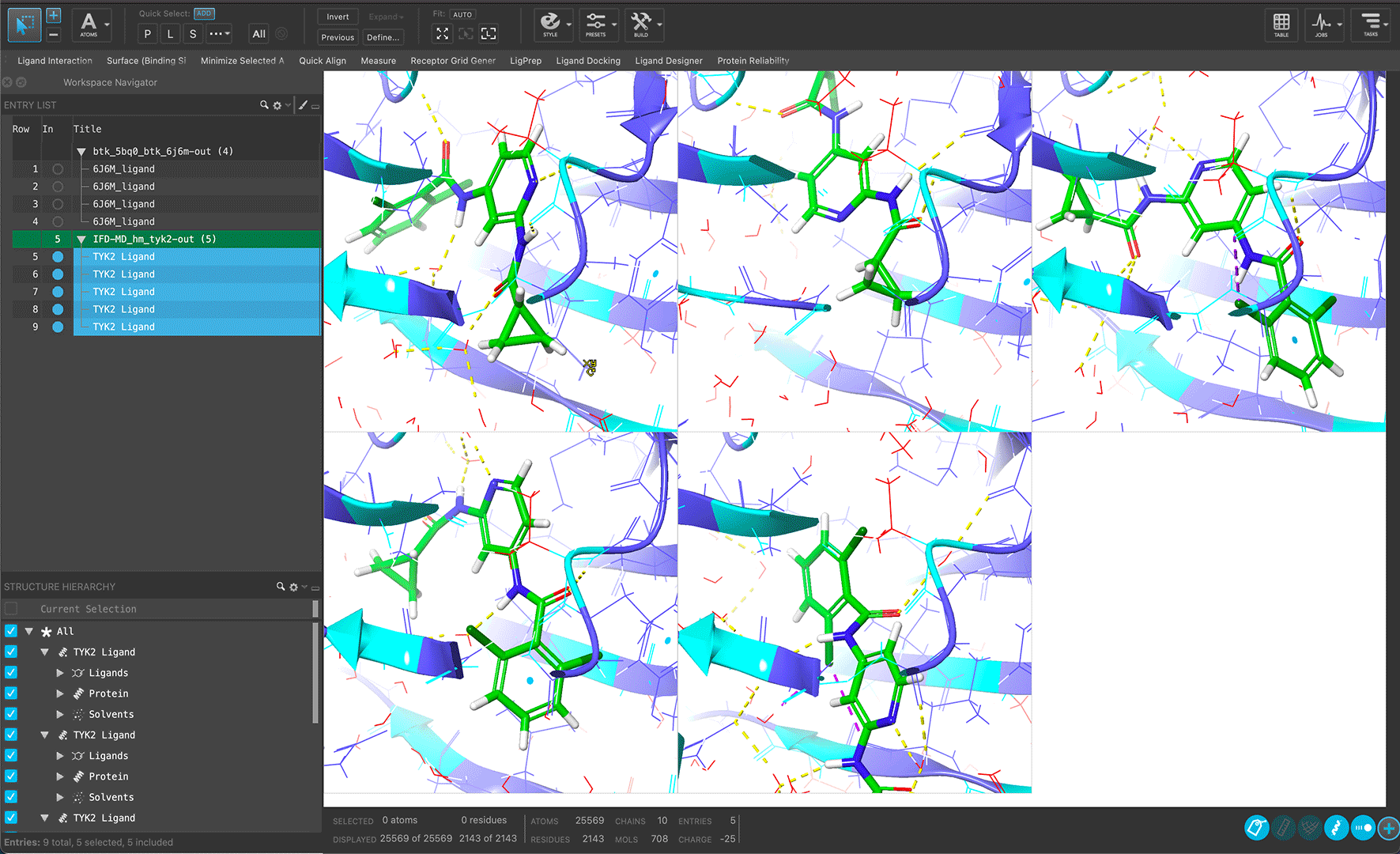Open the Tasks dropdown menu
This screenshot has height=854, width=1400.
click(1371, 25)
